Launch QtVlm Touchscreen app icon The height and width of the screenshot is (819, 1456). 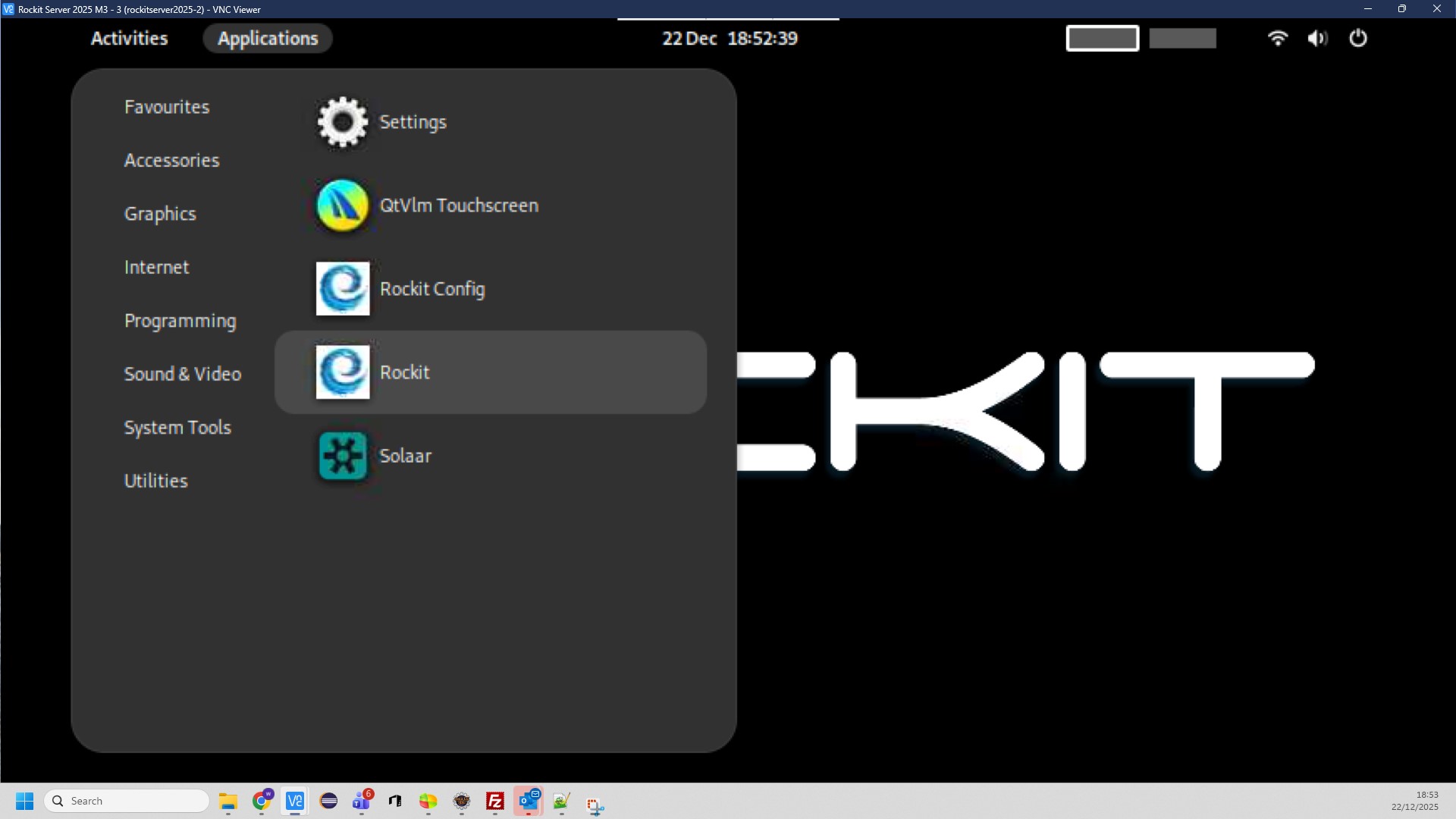coord(342,206)
